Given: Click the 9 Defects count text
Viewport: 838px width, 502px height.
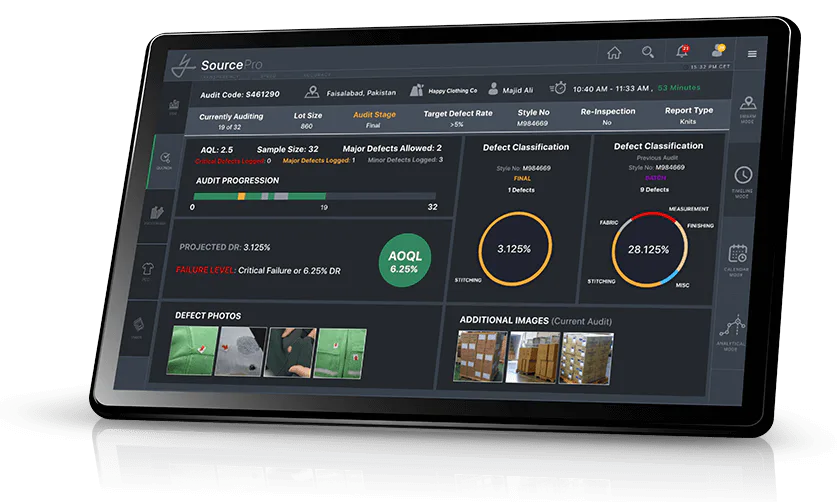Looking at the screenshot, I should click(654, 190).
